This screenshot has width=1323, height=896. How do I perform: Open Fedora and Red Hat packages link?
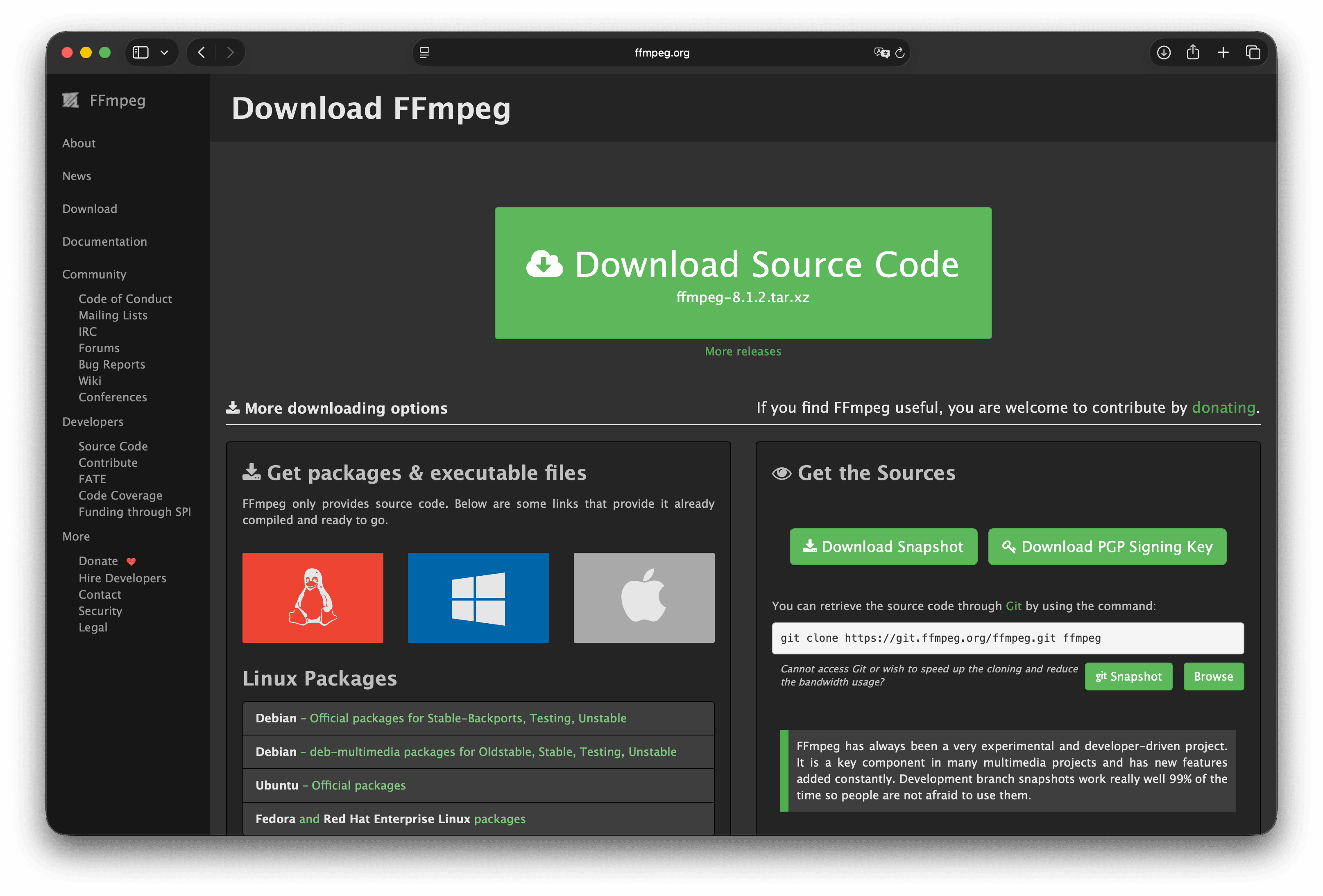390,819
